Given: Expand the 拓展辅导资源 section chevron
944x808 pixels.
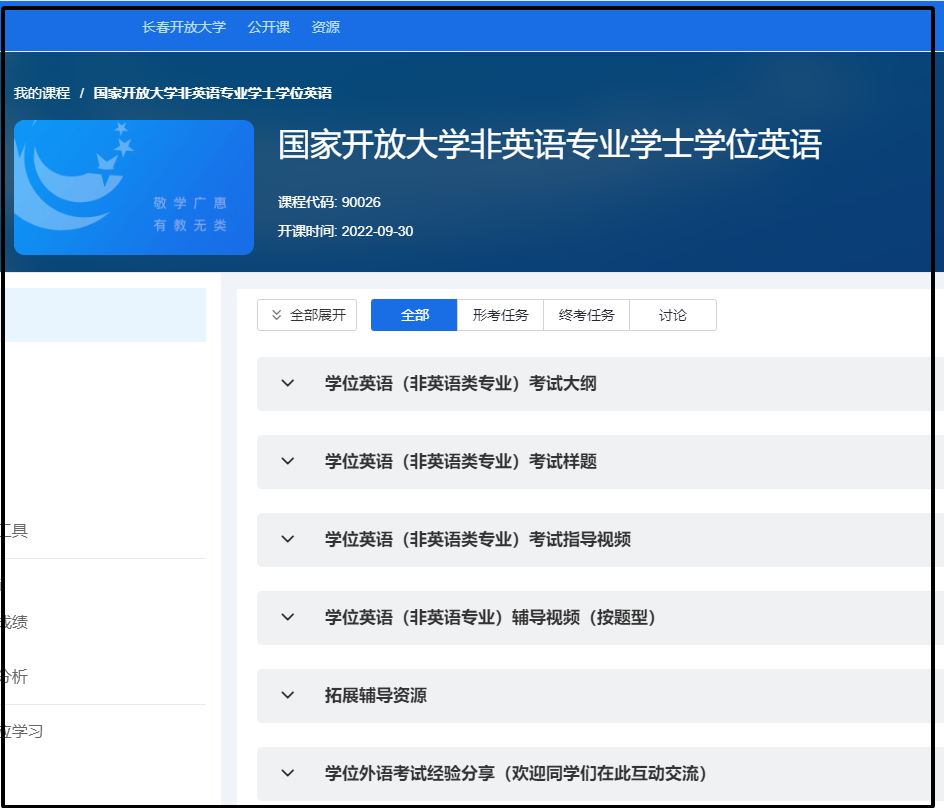Looking at the screenshot, I should click(x=288, y=695).
